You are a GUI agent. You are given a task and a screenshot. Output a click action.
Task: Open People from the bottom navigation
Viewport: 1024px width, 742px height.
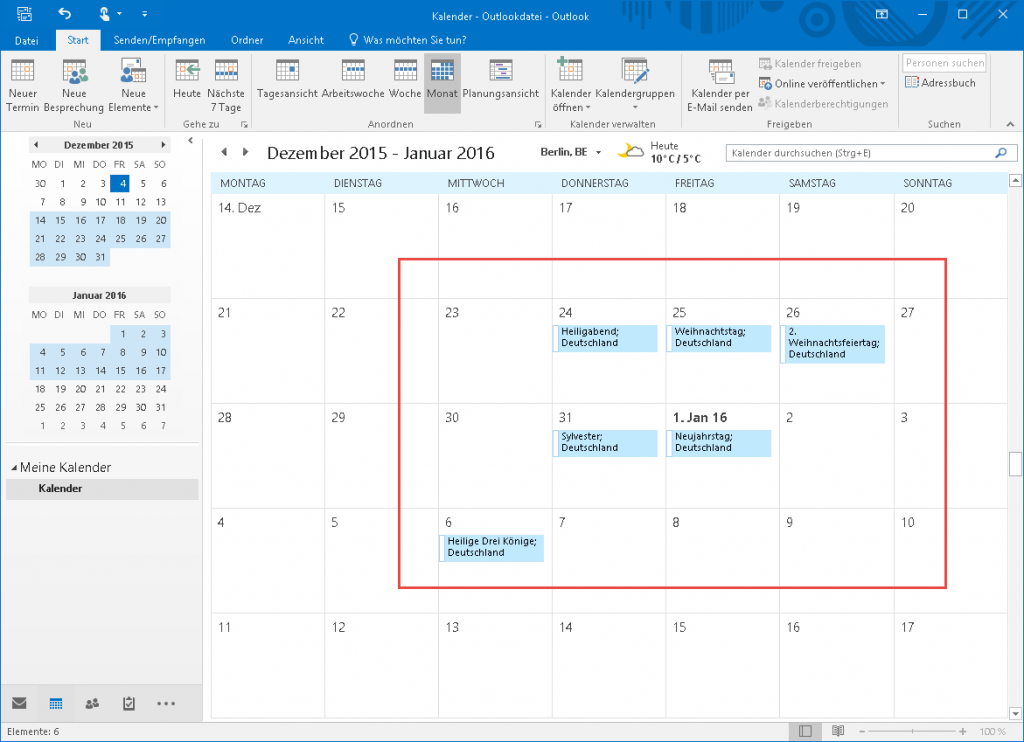(x=92, y=703)
